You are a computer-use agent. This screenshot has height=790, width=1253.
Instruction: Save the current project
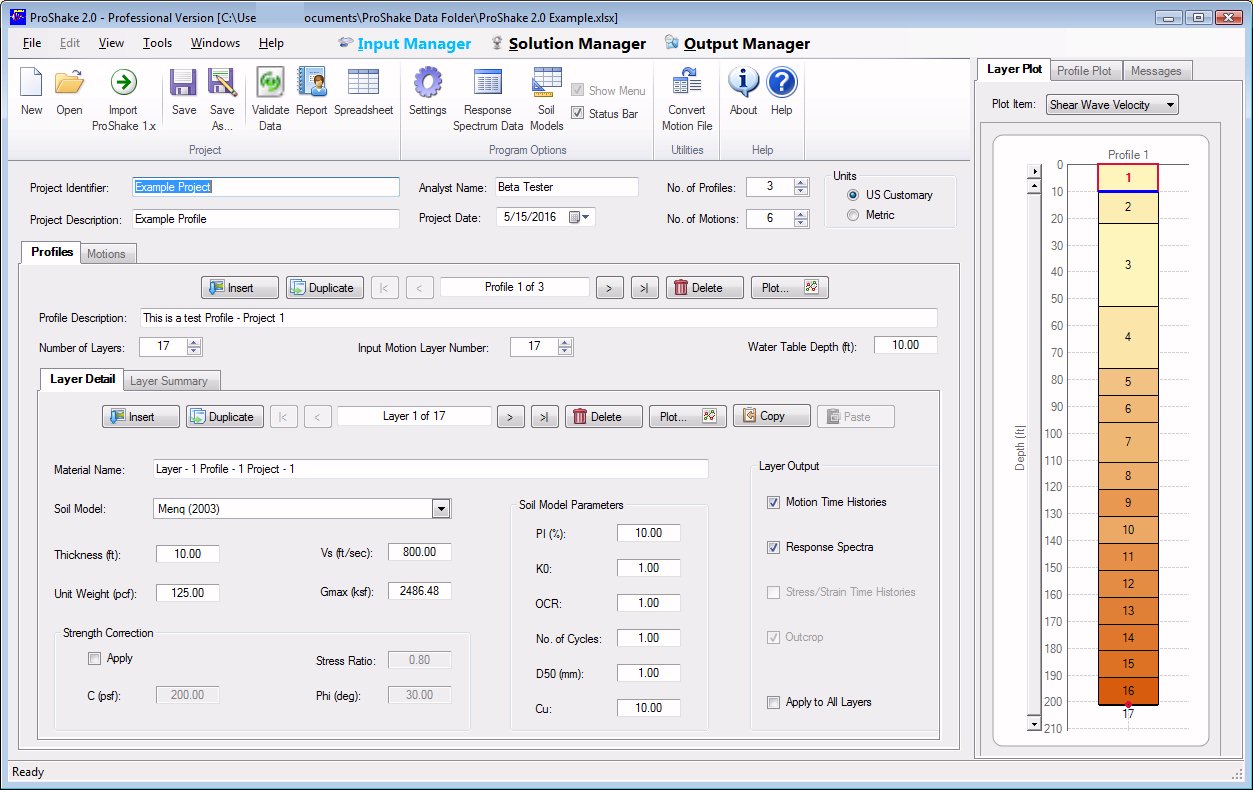[x=183, y=82]
